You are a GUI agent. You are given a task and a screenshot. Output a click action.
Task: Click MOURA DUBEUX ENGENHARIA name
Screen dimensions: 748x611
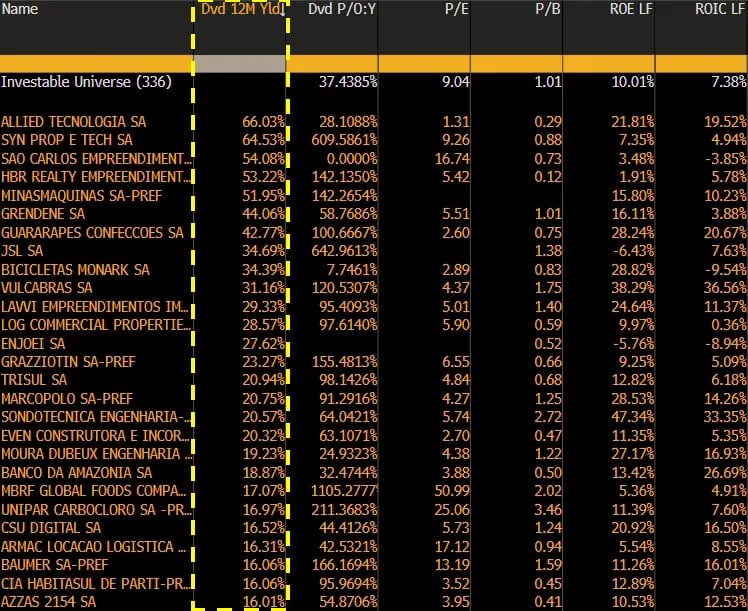[x=95, y=454]
